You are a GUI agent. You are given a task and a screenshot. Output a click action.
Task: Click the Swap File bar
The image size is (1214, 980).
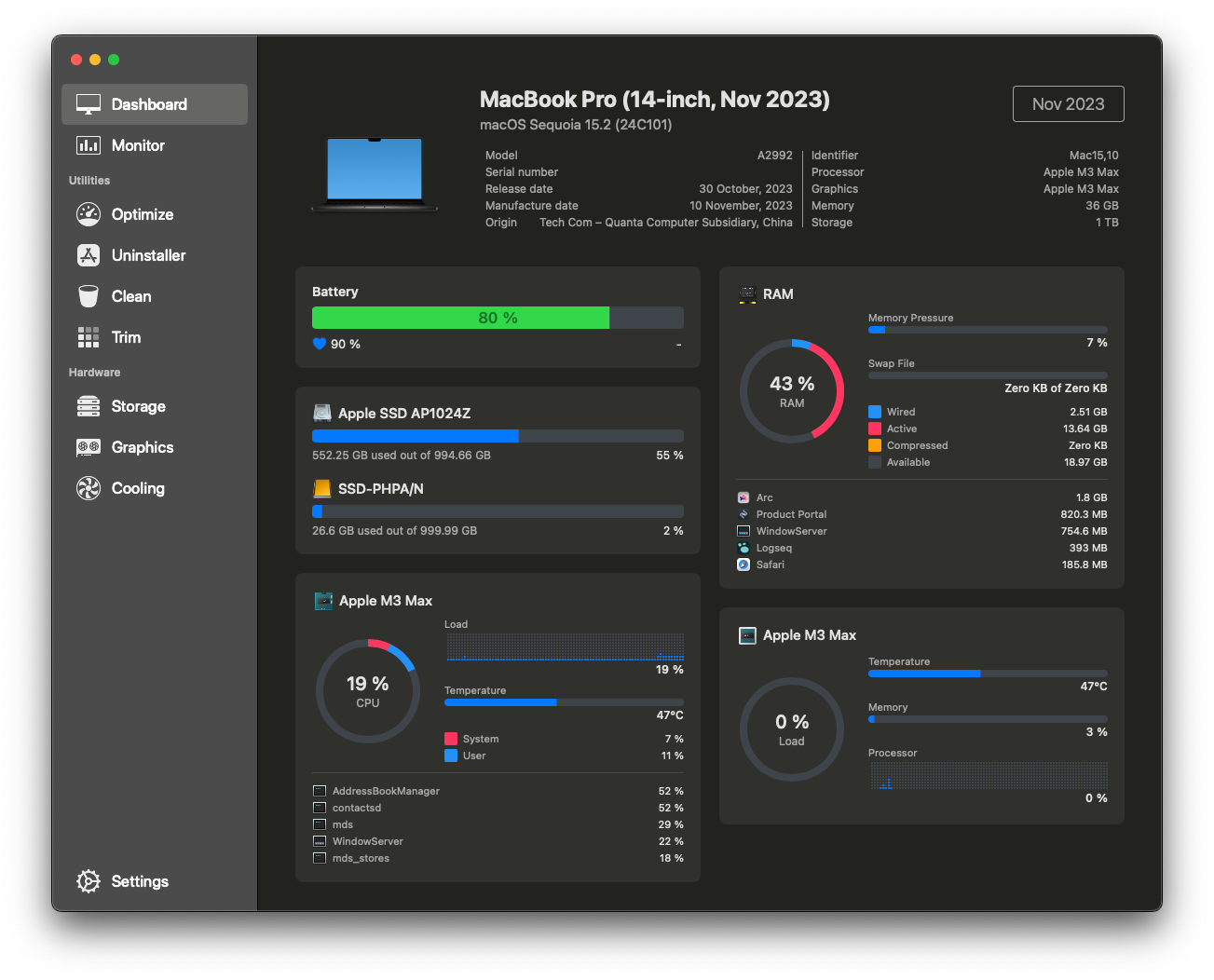click(988, 375)
